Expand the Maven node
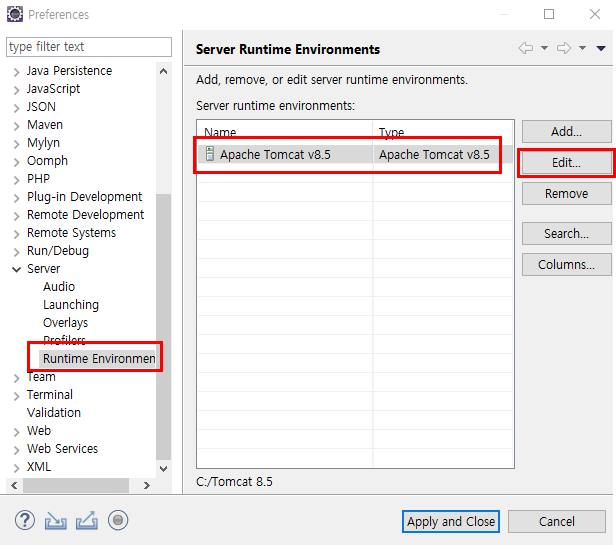The width and height of the screenshot is (616, 545). coord(16,126)
